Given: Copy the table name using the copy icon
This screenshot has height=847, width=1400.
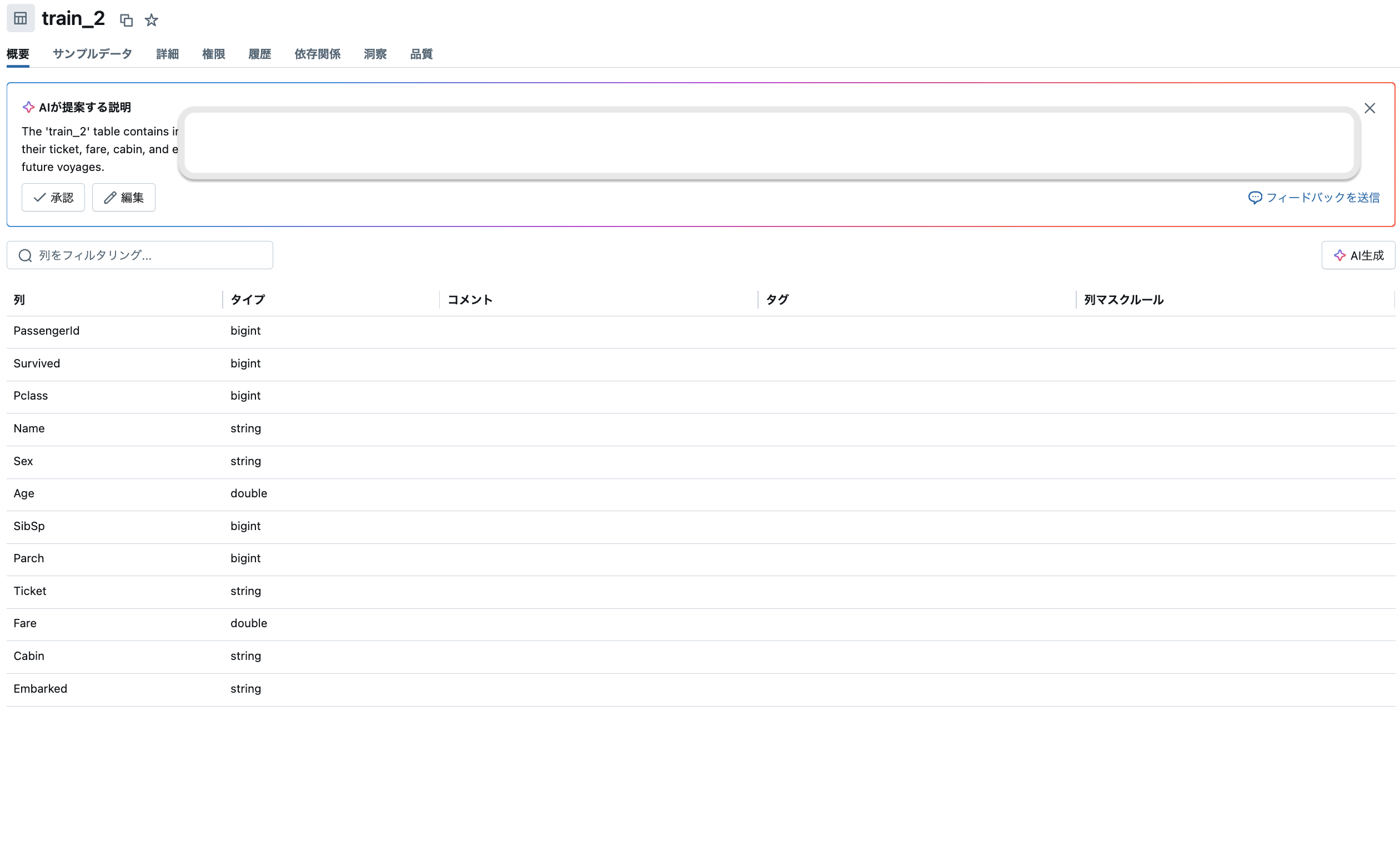Looking at the screenshot, I should [126, 21].
